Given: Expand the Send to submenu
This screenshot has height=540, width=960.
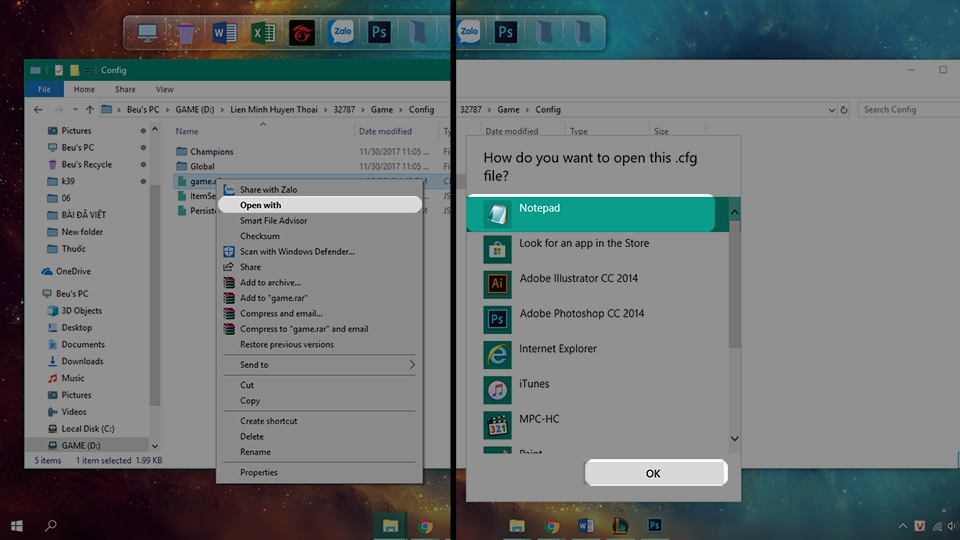Looking at the screenshot, I should [319, 365].
